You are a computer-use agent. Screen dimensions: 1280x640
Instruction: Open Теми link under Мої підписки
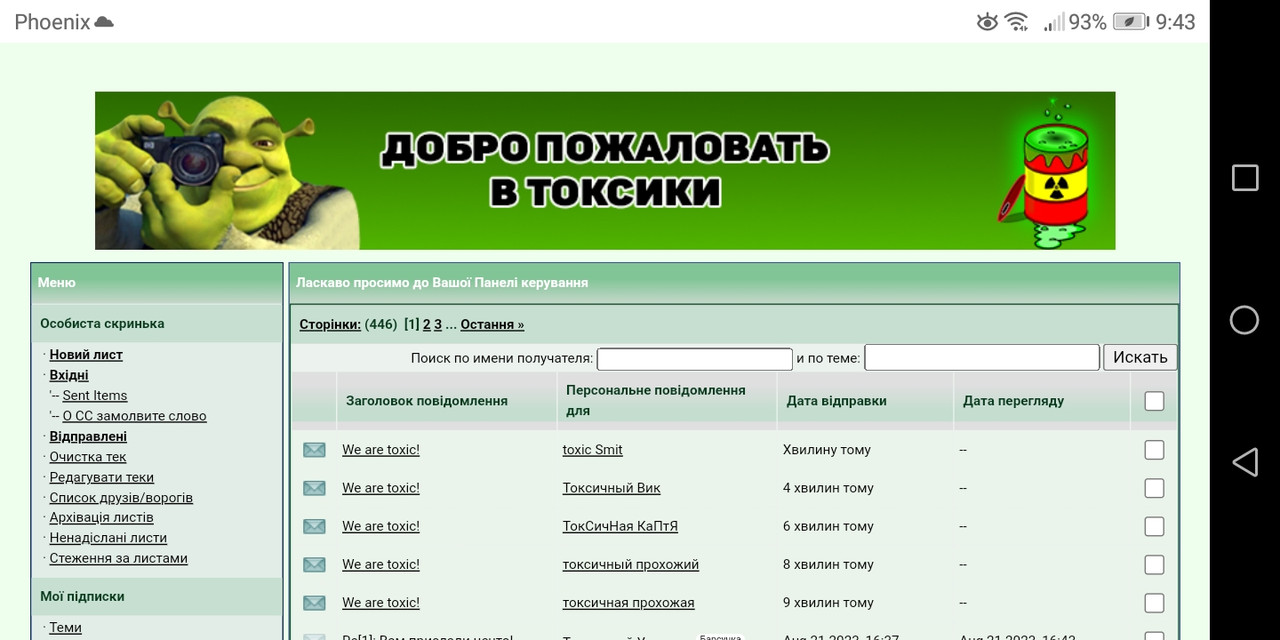pyautogui.click(x=66, y=628)
